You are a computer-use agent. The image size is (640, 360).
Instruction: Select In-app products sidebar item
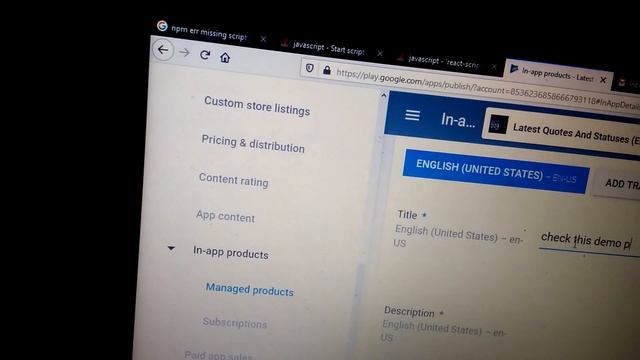pos(231,252)
